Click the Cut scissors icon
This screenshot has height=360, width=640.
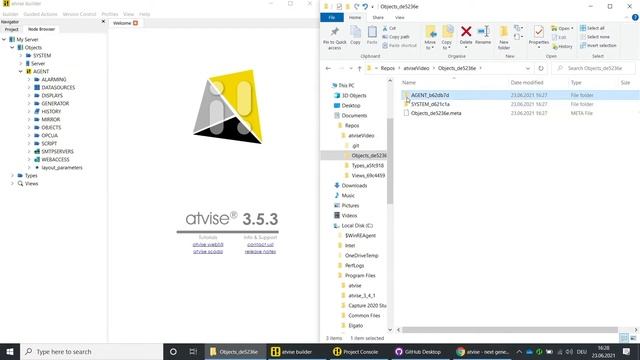385,28
